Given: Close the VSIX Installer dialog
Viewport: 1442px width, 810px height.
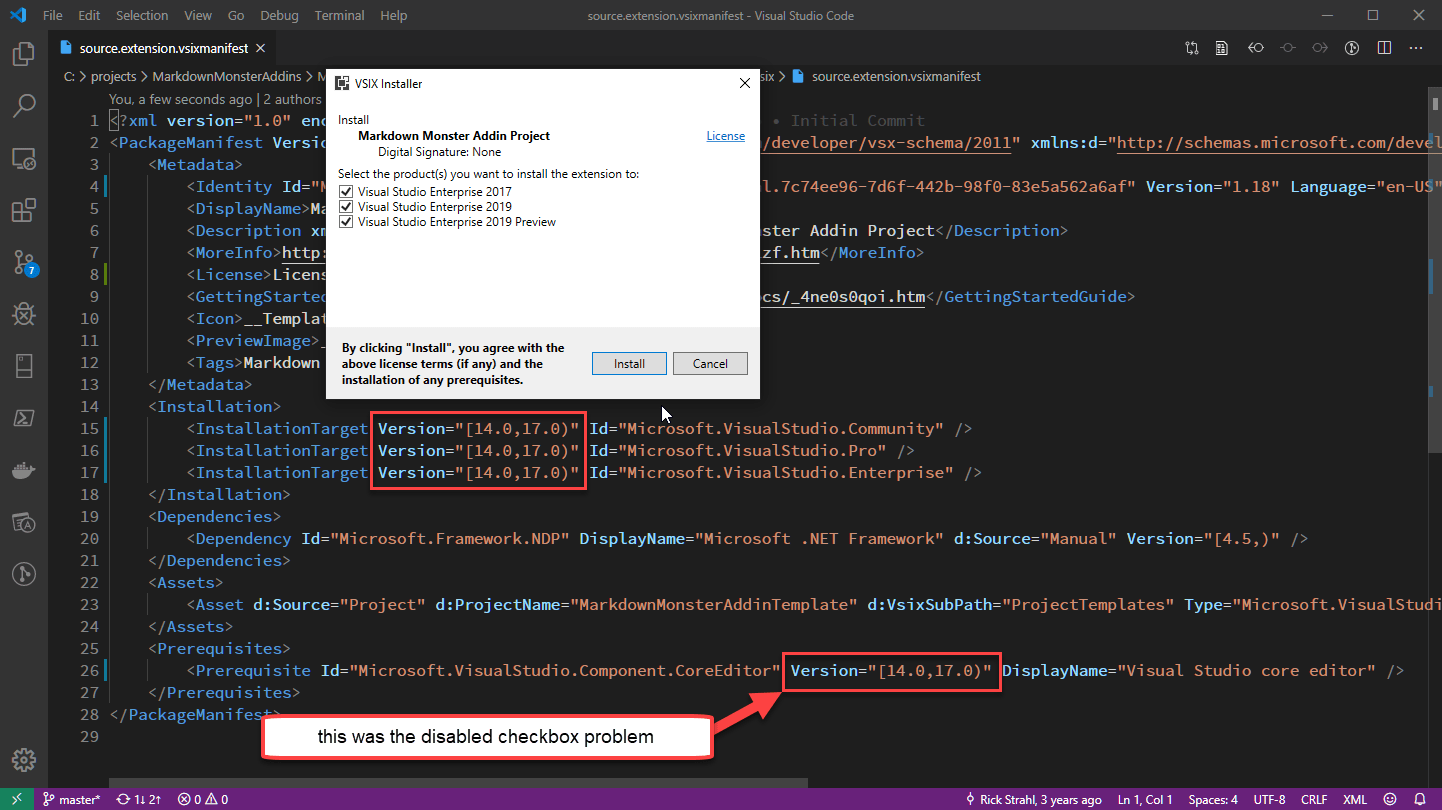Looking at the screenshot, I should [744, 84].
